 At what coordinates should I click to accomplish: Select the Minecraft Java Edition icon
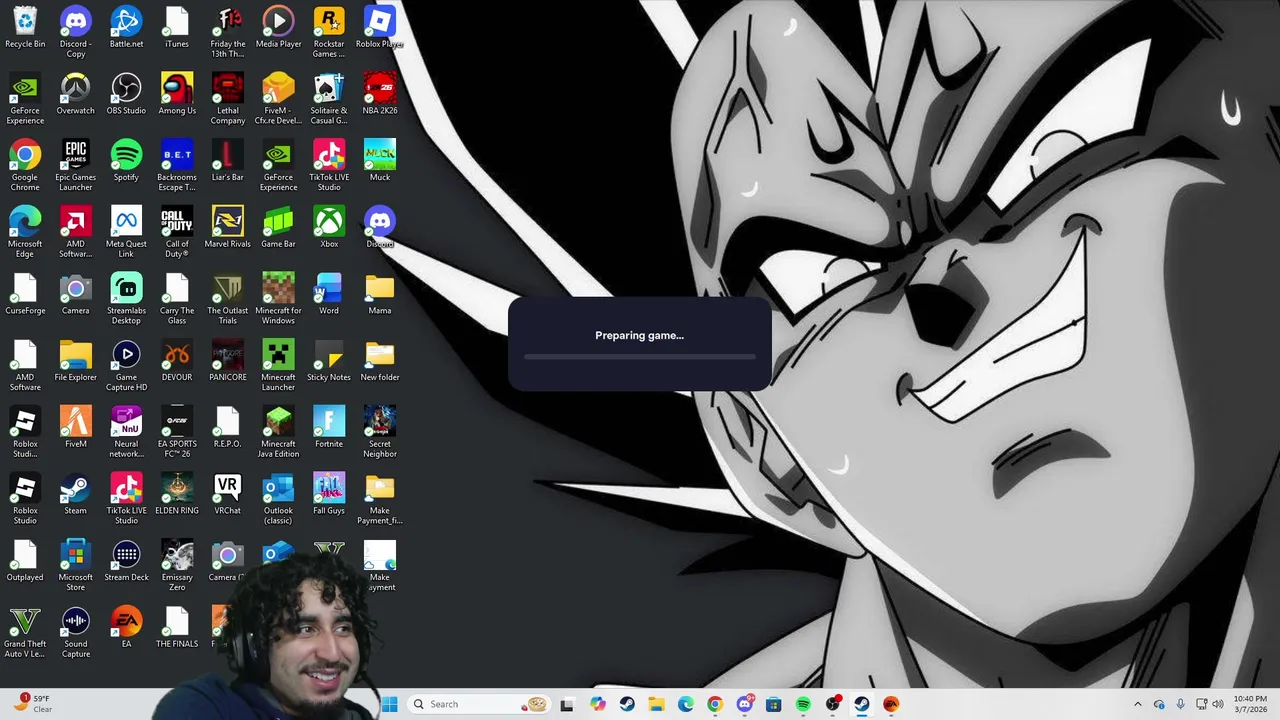[x=278, y=433]
